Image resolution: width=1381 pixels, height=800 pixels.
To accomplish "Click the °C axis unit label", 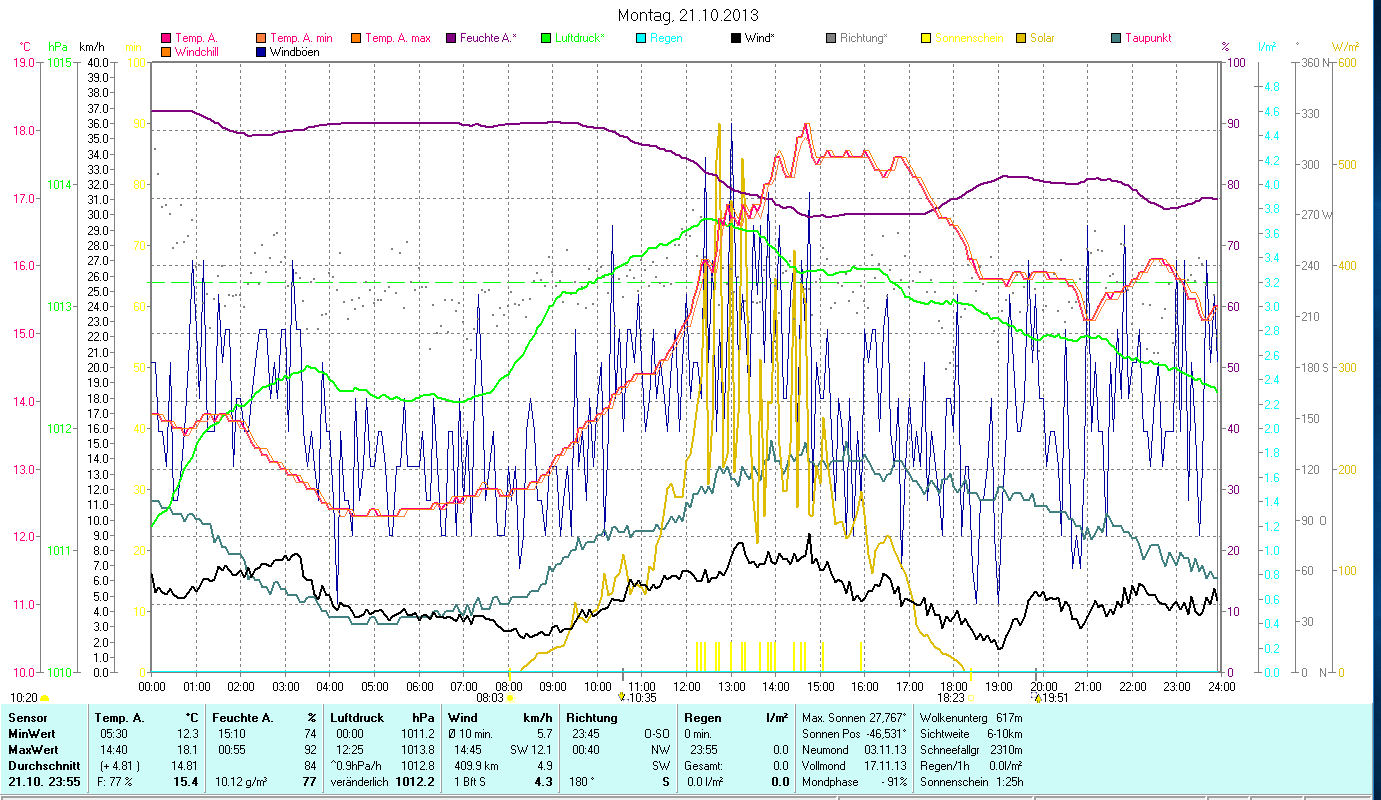I will (25, 47).
